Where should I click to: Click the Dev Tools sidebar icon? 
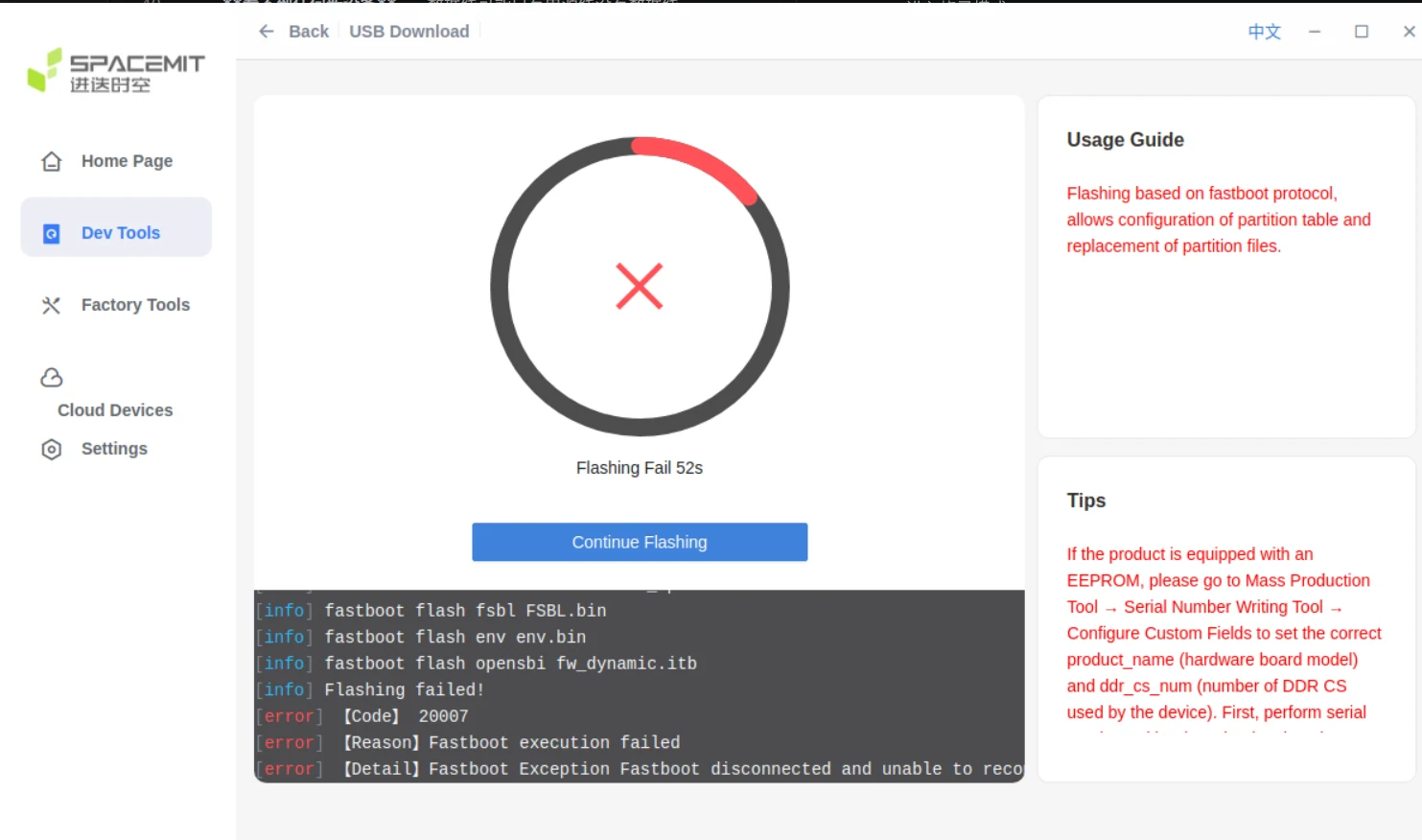coord(52,233)
